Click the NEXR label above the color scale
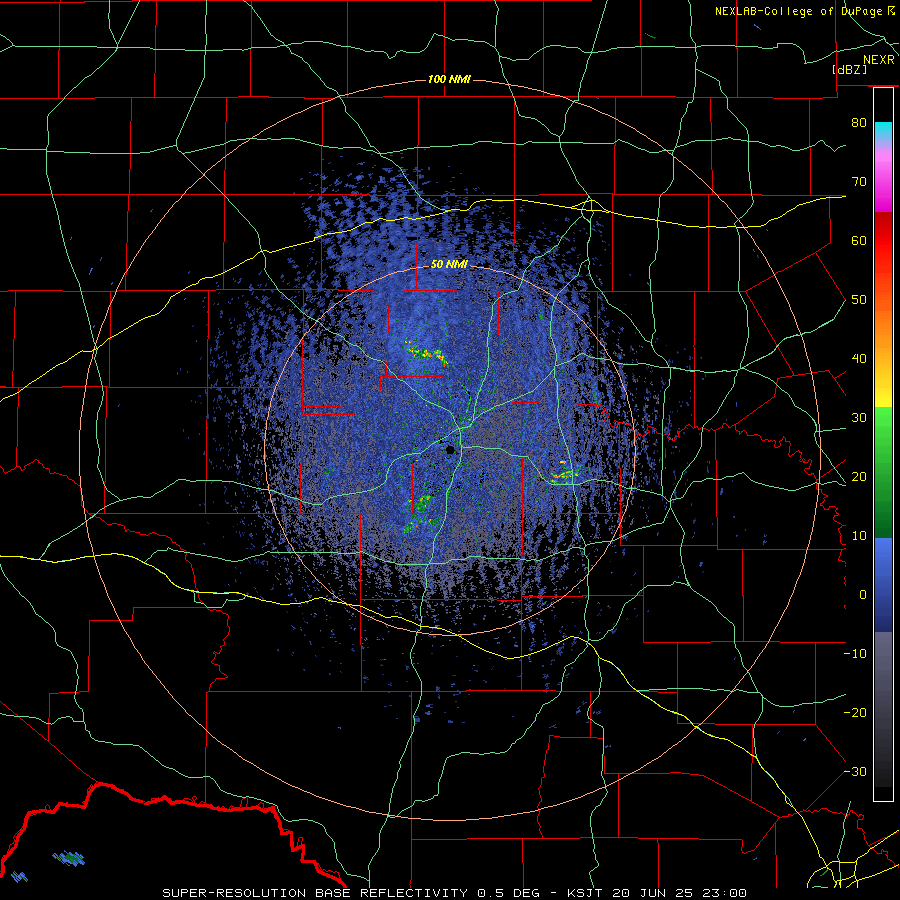The width and height of the screenshot is (900, 900). click(879, 60)
